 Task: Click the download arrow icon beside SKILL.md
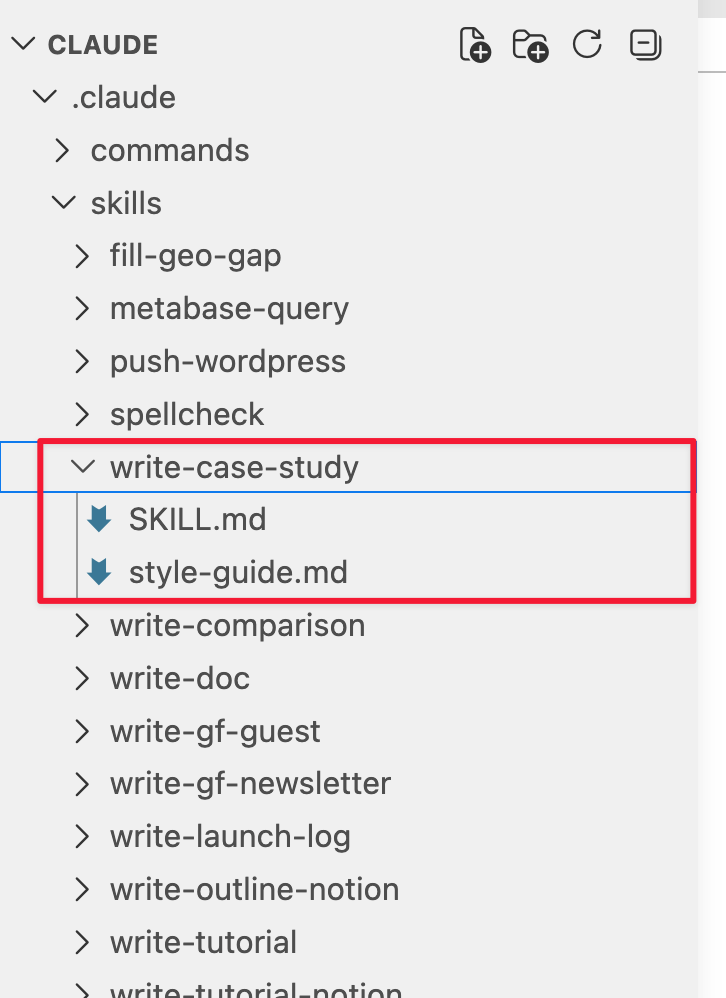pos(97,519)
